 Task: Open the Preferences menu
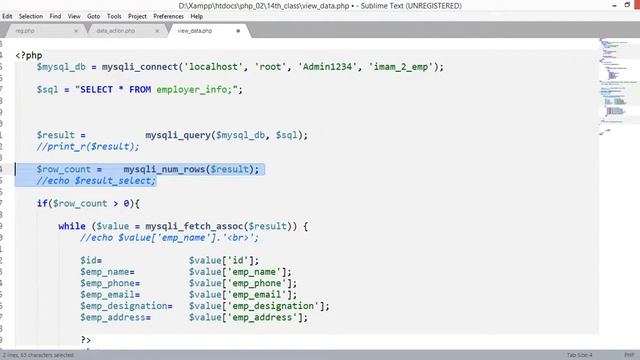[168, 16]
